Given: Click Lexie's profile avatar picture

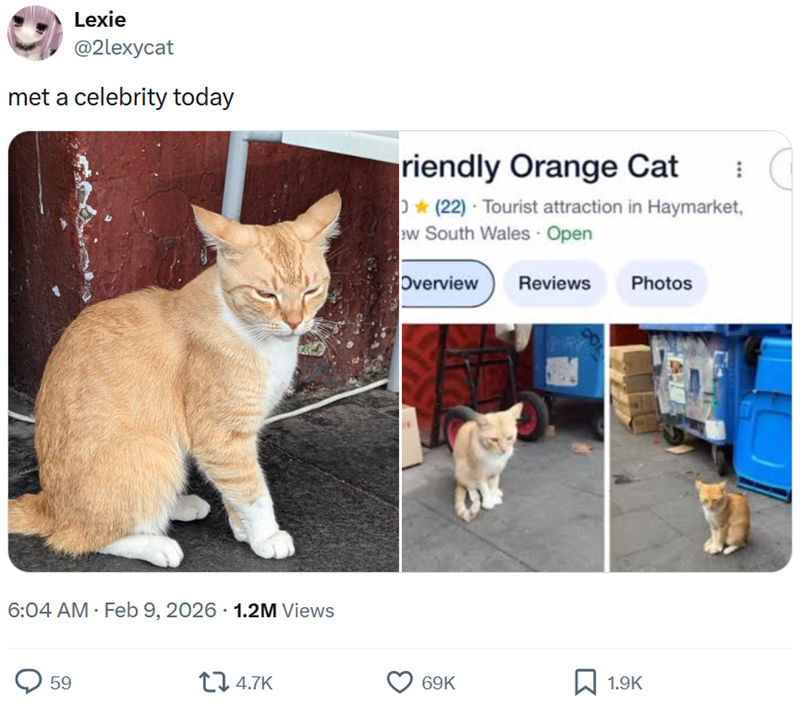Looking at the screenshot, I should [x=35, y=33].
